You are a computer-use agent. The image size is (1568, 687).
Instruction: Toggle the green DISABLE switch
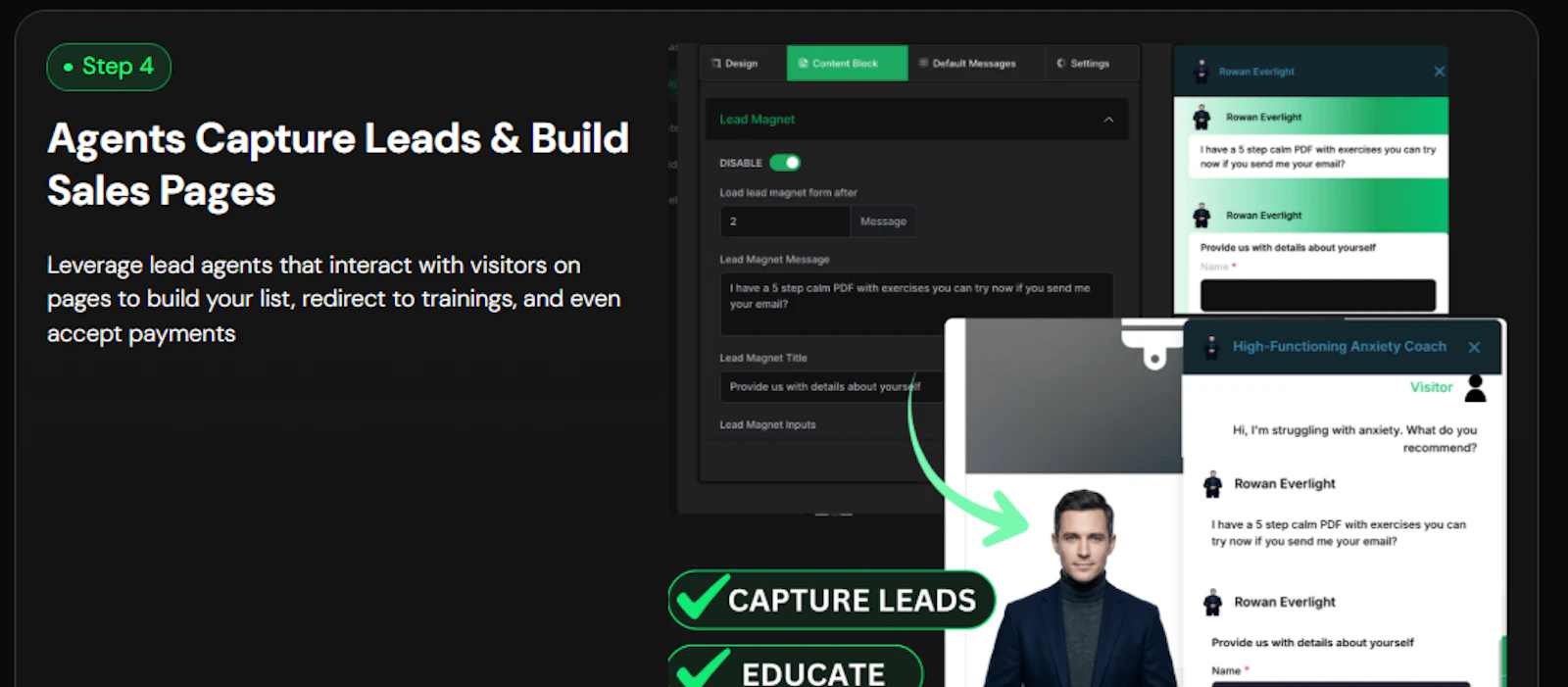(x=785, y=163)
